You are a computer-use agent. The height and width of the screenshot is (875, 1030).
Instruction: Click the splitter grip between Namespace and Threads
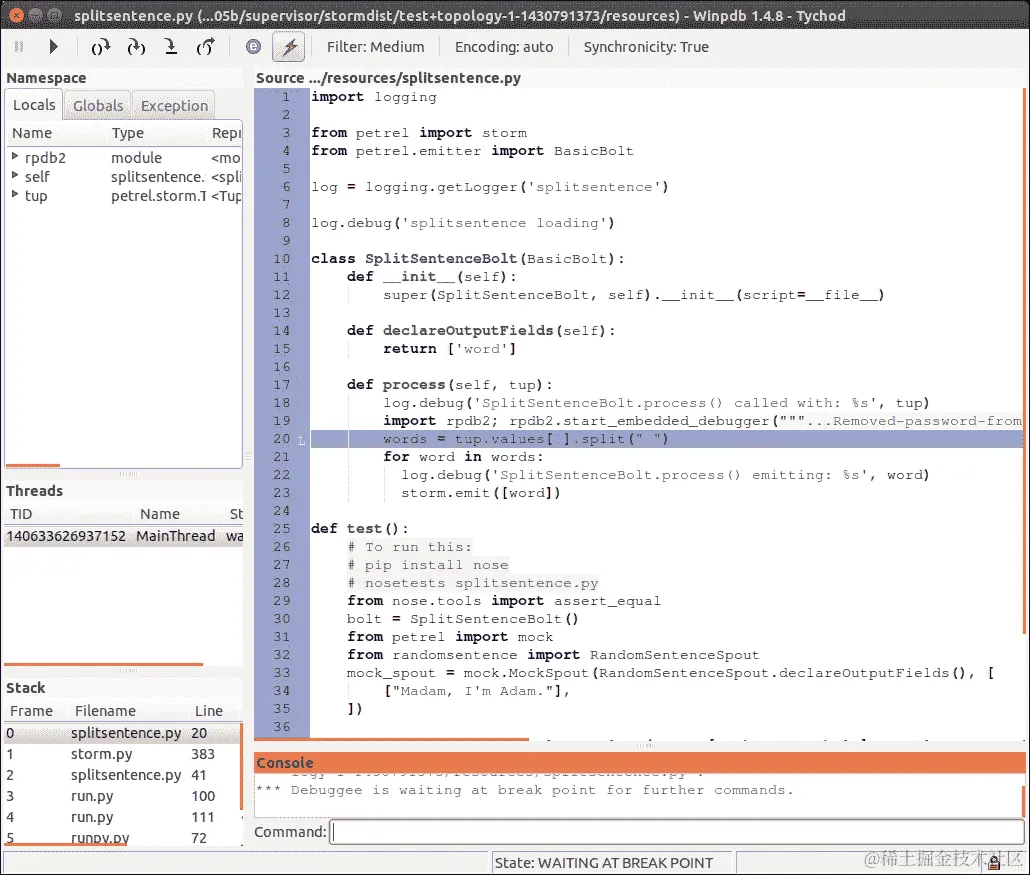click(x=128, y=474)
